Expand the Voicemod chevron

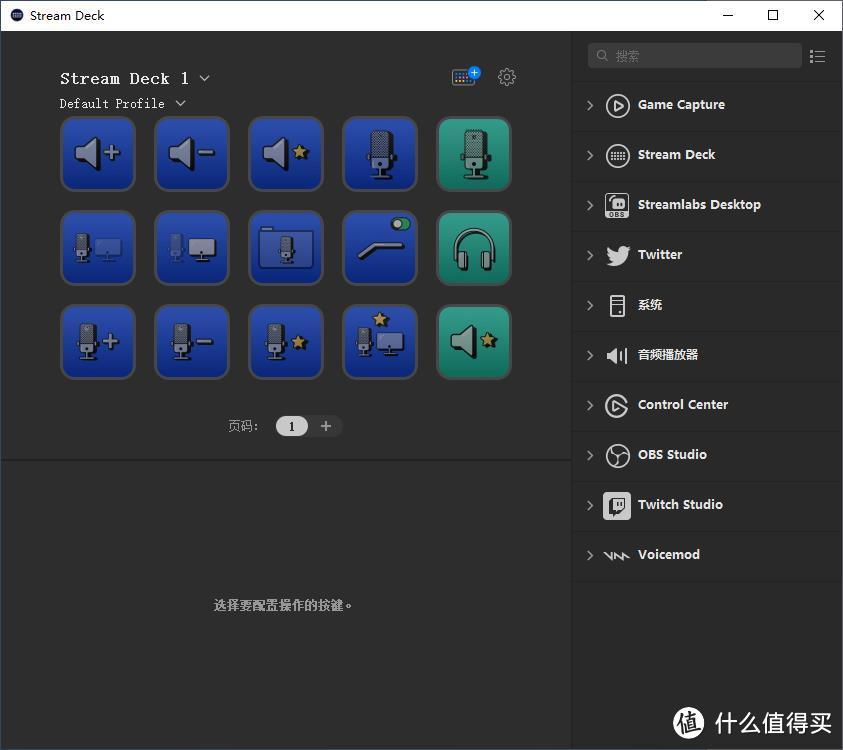coord(590,555)
